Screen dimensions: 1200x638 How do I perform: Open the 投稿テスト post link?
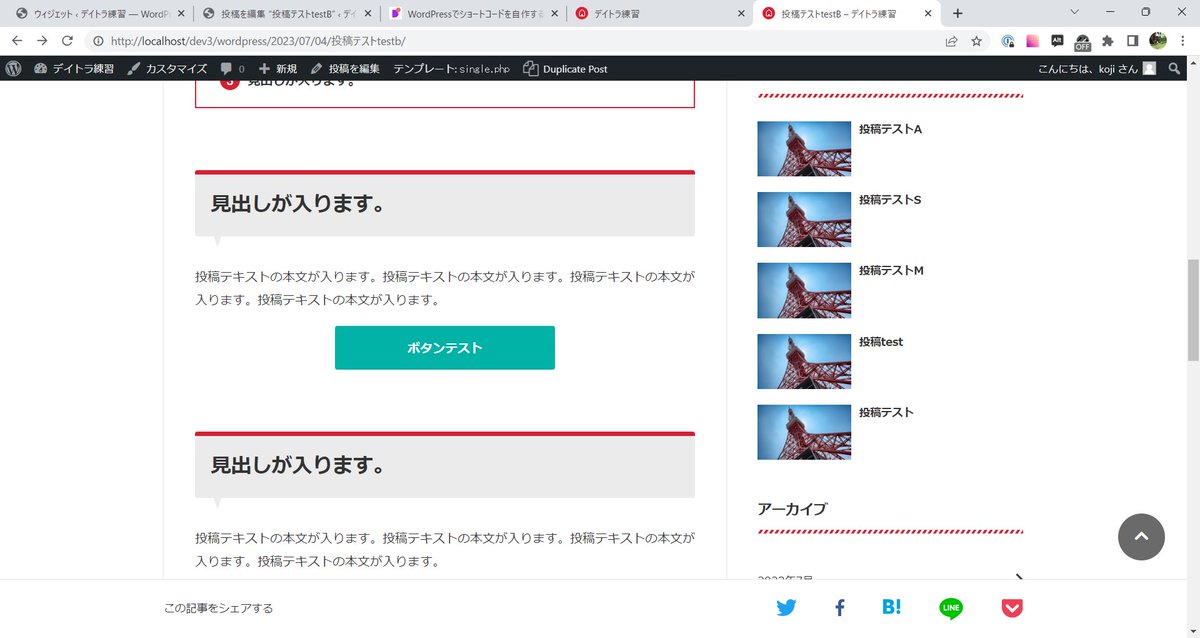[x=886, y=413]
